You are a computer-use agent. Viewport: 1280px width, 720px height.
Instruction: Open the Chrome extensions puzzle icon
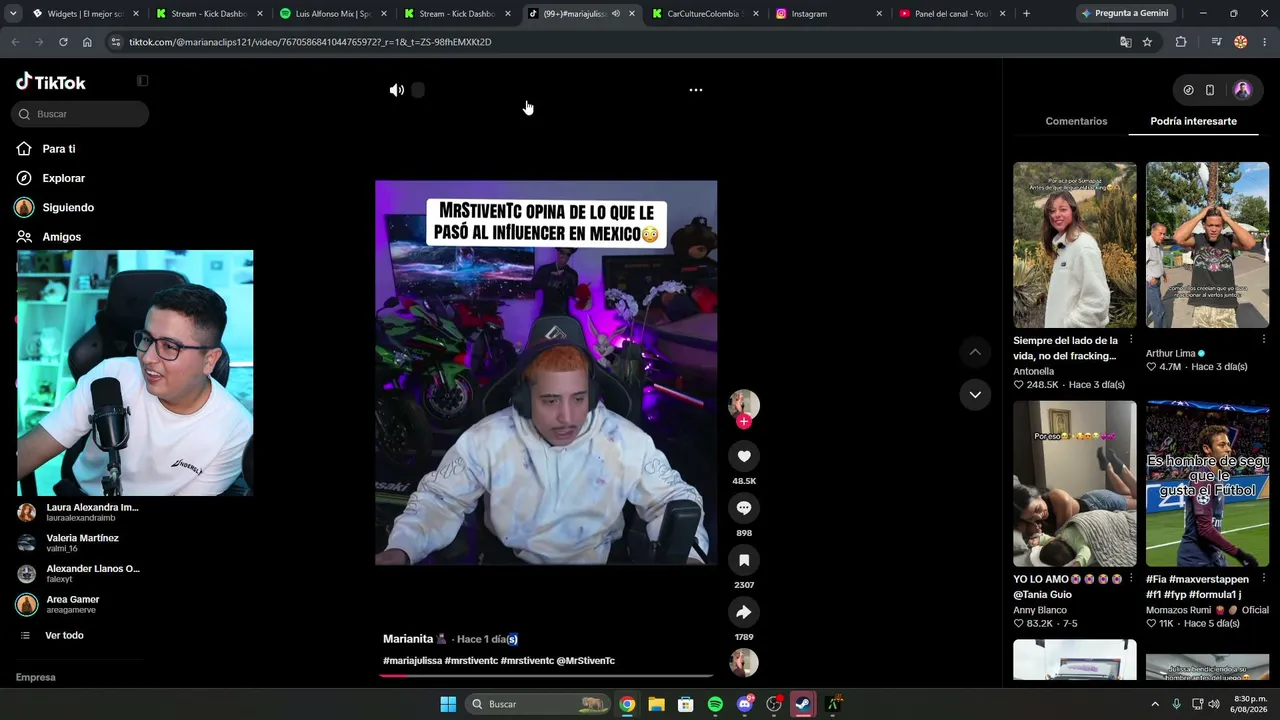[1181, 42]
